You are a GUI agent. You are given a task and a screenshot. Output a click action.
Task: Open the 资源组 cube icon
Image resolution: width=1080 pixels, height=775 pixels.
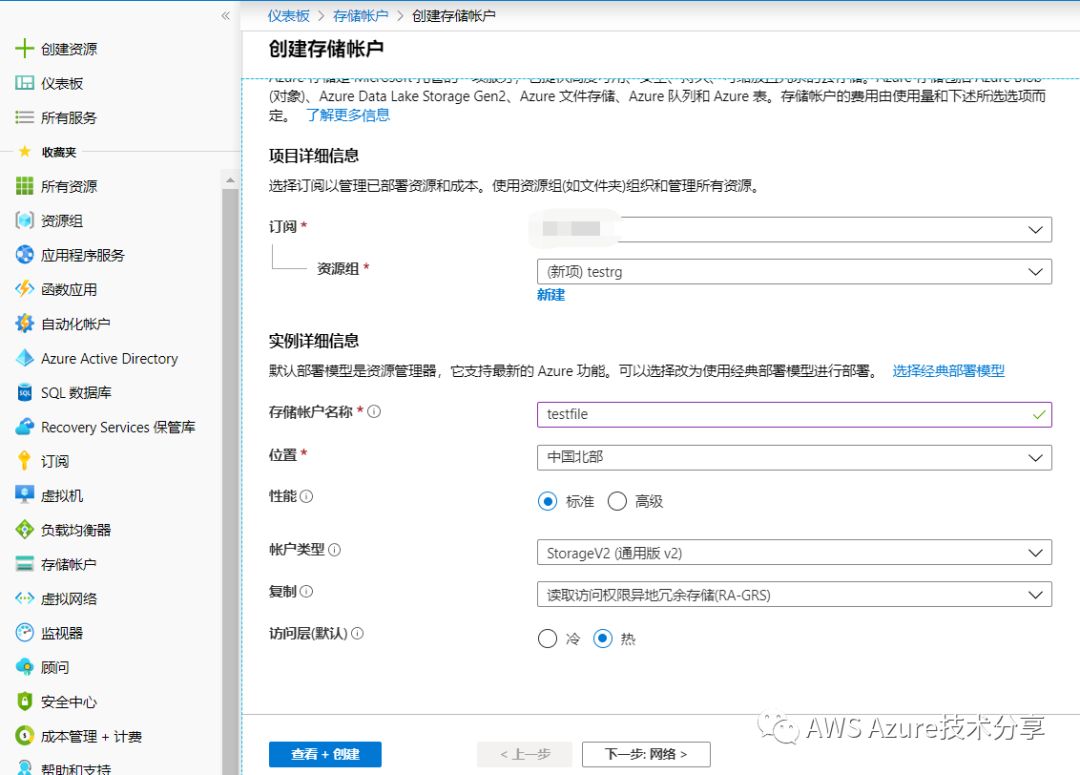(24, 220)
